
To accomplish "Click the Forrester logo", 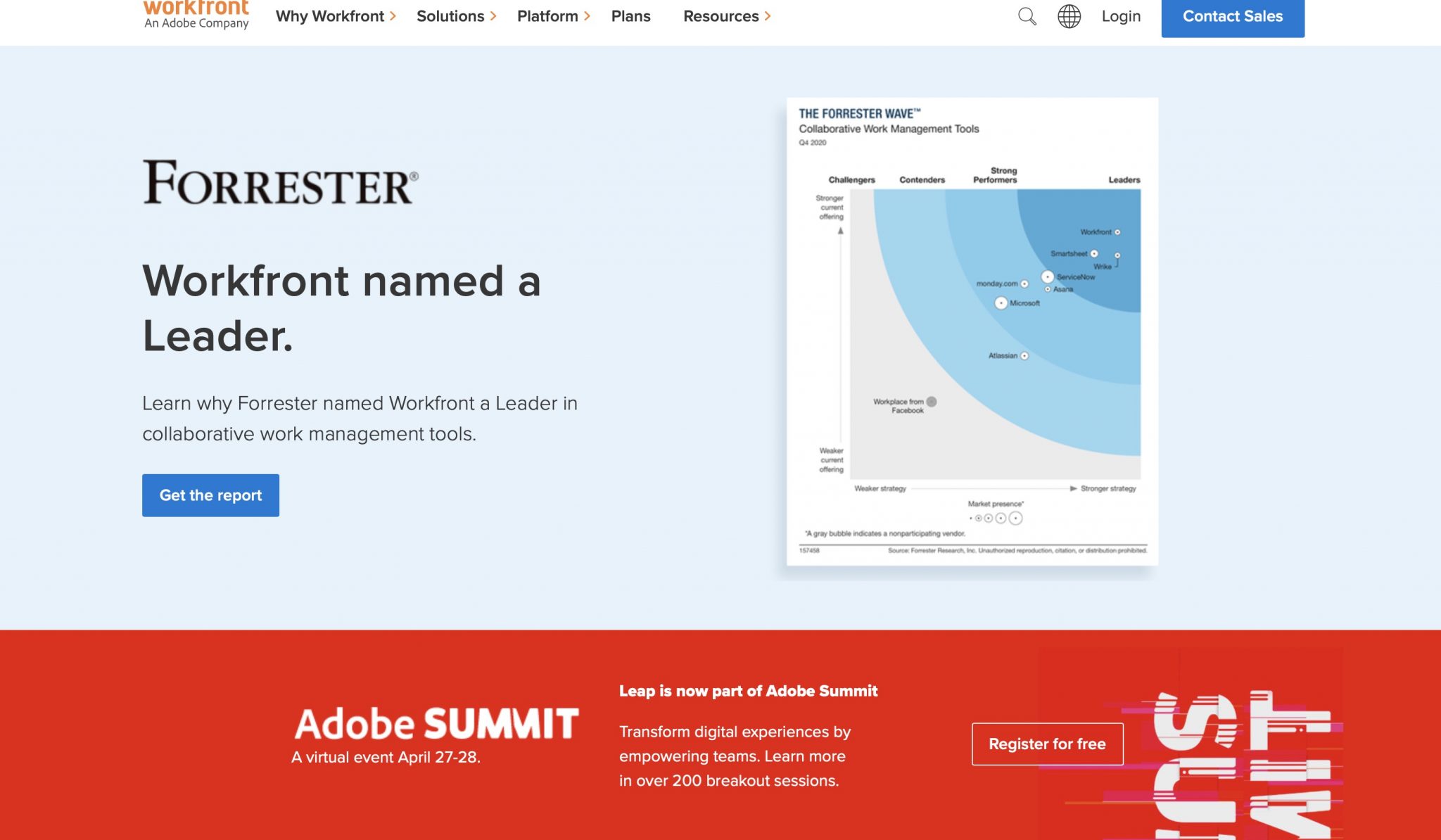I will pyautogui.click(x=280, y=182).
